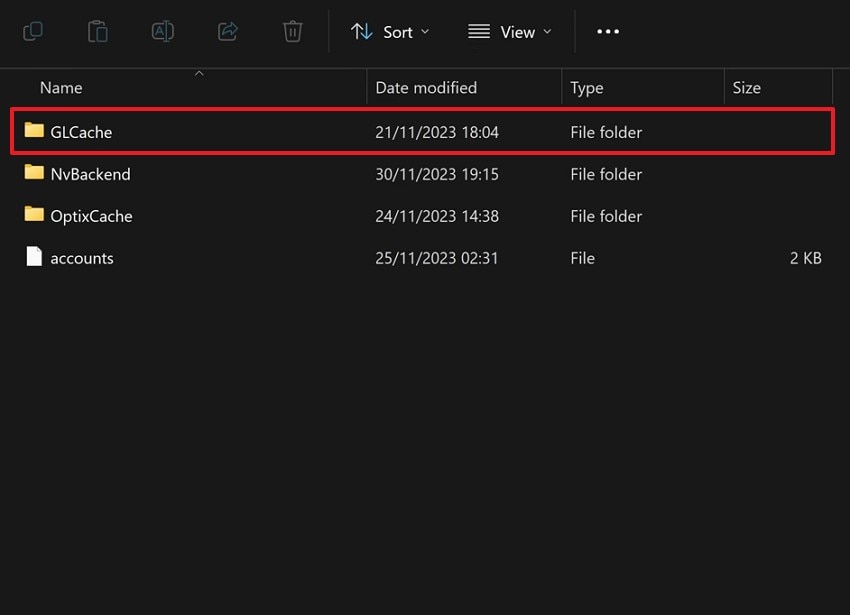Open the See more ellipsis icon
Screen dimensions: 850x615
607,31
